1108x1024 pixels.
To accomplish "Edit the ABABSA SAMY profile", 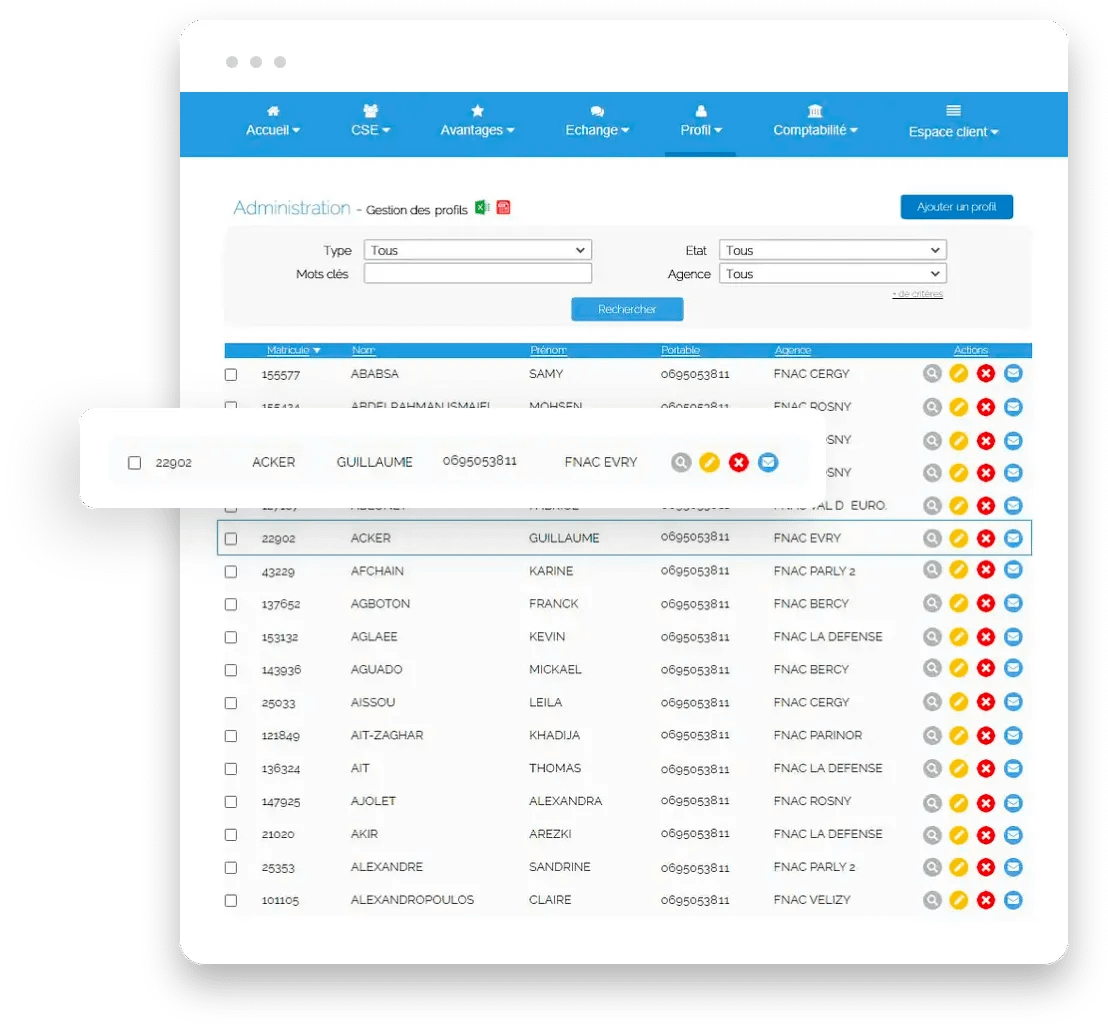I will tap(959, 373).
